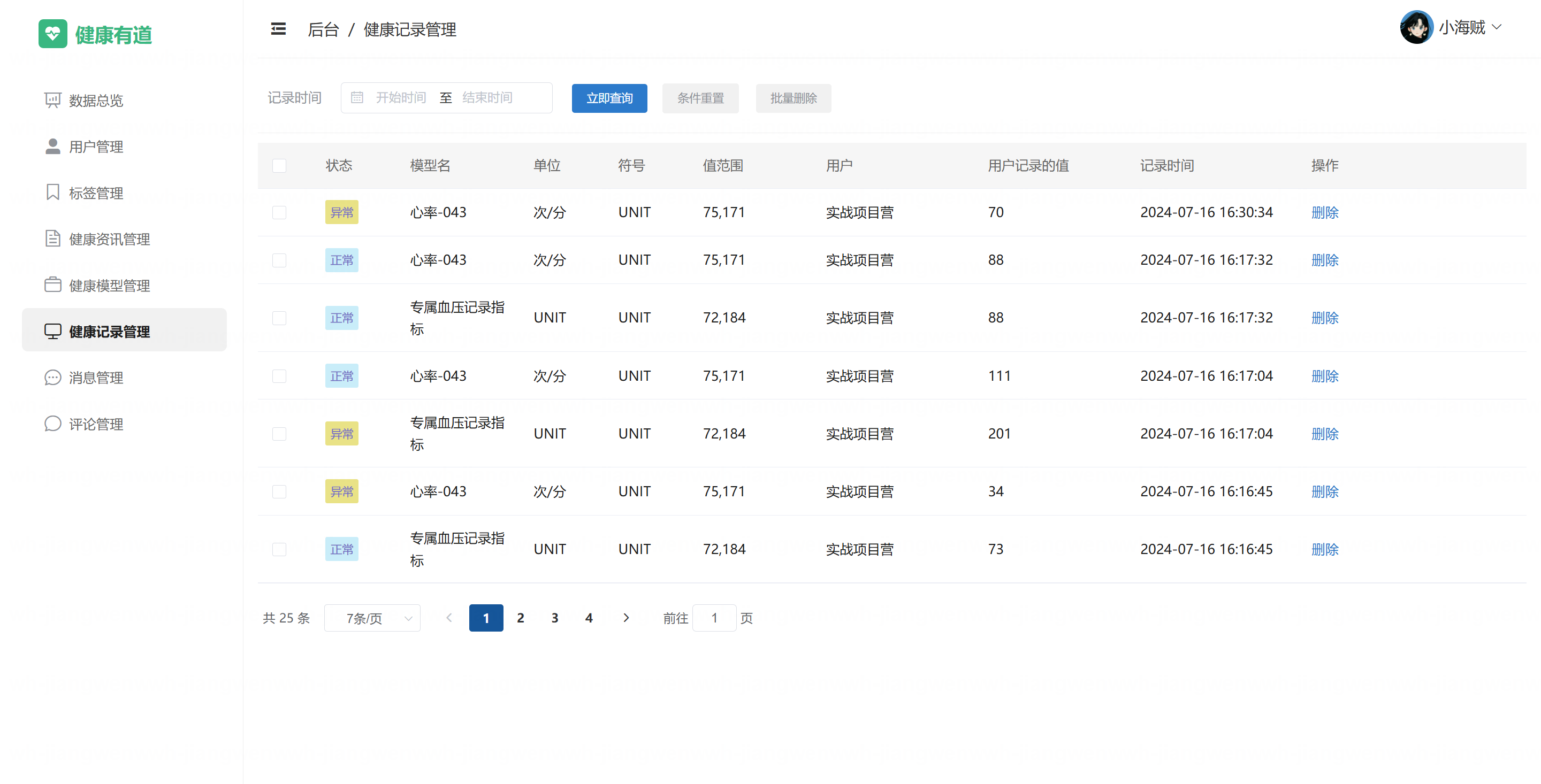Open 评论管理 in the sidebar menu
Viewport: 1541px width, 784px height.
coord(96,424)
